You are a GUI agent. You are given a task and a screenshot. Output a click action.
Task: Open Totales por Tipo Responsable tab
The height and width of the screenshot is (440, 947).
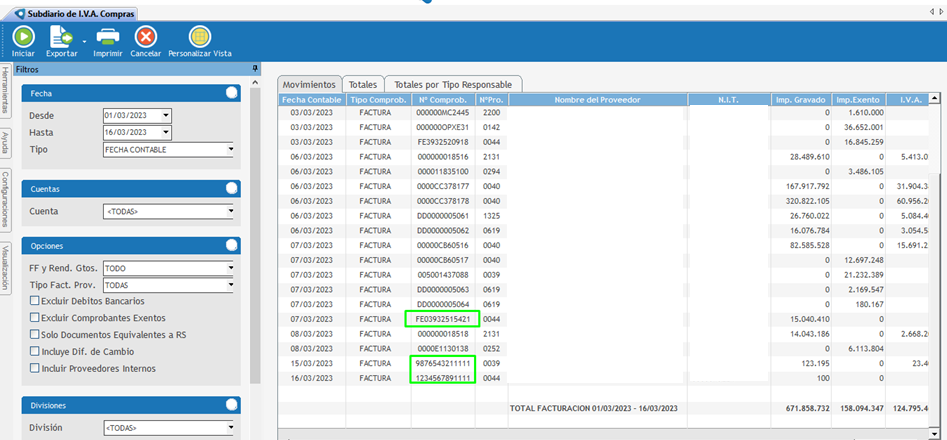tap(453, 84)
